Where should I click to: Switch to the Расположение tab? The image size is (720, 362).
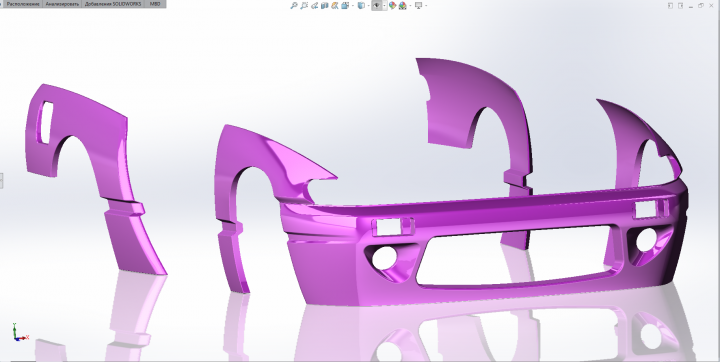coord(22,4)
